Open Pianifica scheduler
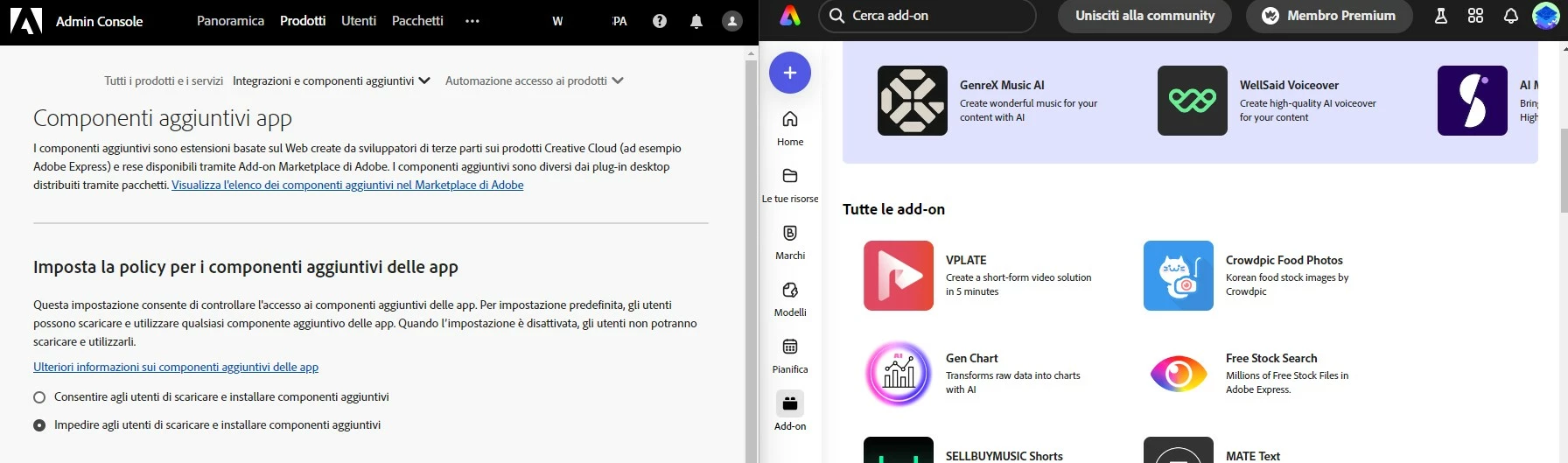Screen dimensions: 1568x463 coord(790,356)
